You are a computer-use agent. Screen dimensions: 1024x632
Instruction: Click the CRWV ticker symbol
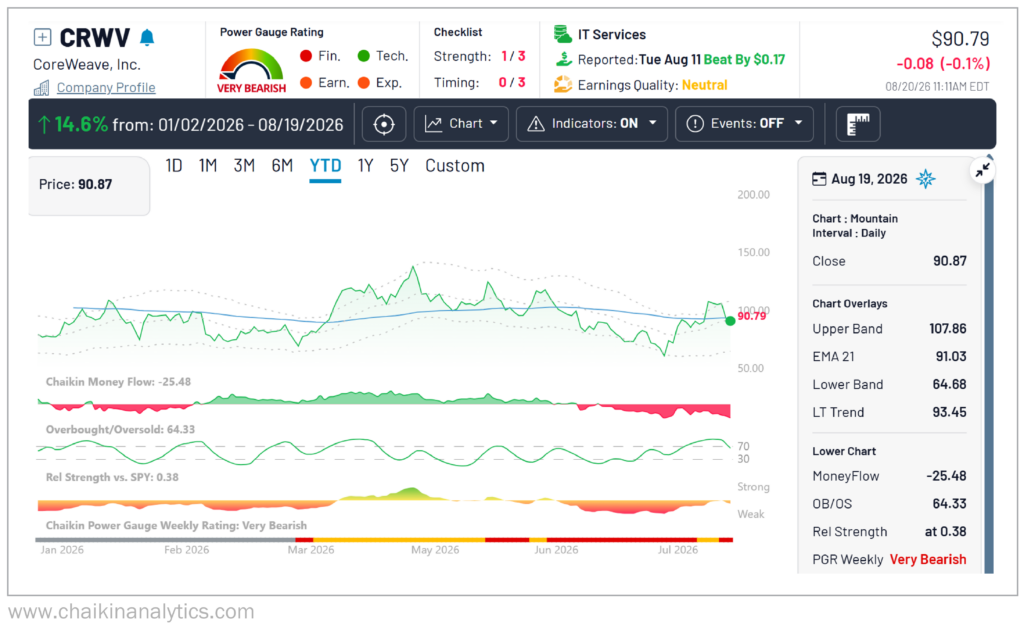(95, 38)
